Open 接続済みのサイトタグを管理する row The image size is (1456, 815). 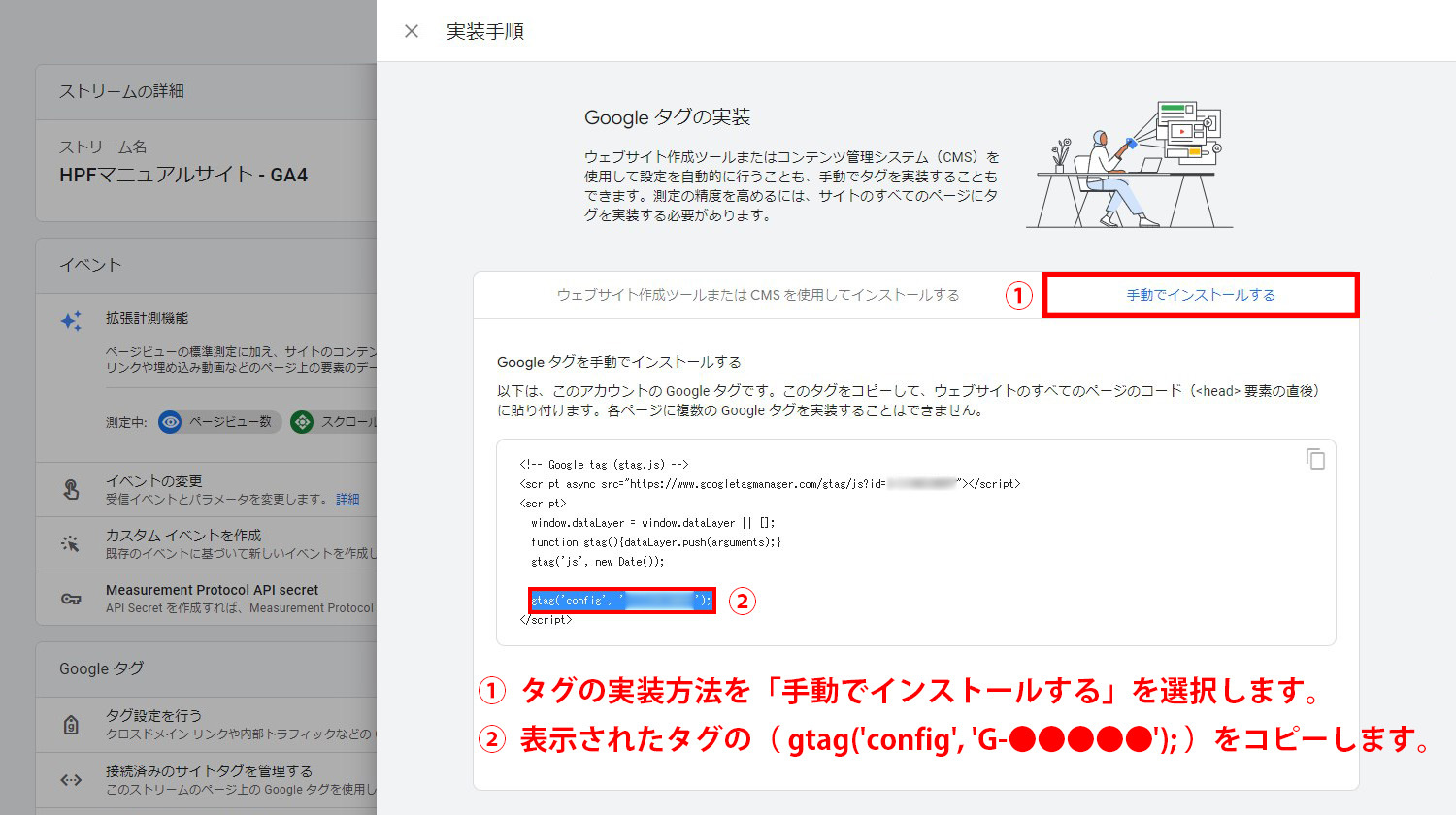click(207, 779)
